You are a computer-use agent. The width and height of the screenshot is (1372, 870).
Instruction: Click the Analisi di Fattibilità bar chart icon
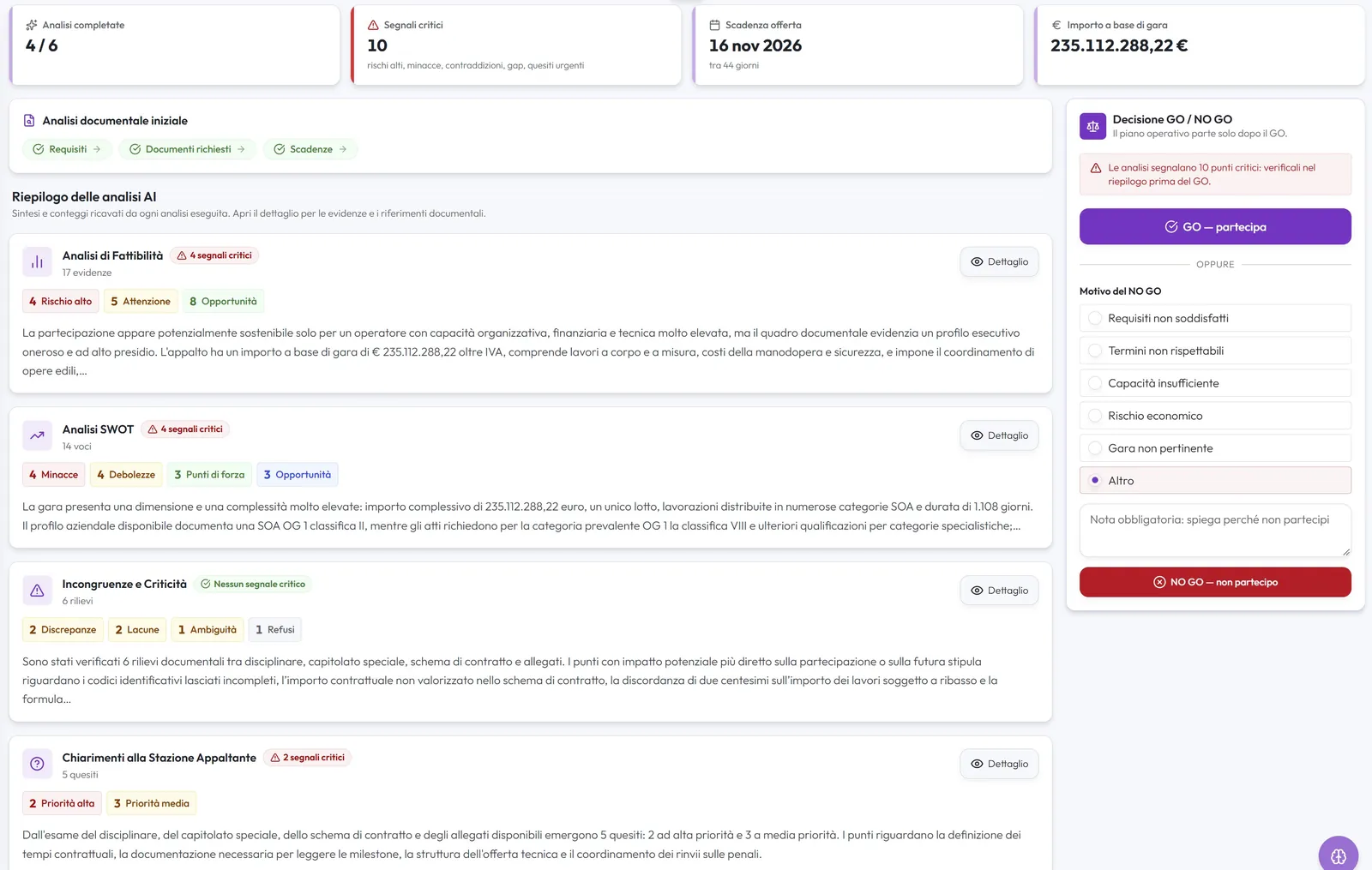point(37,262)
